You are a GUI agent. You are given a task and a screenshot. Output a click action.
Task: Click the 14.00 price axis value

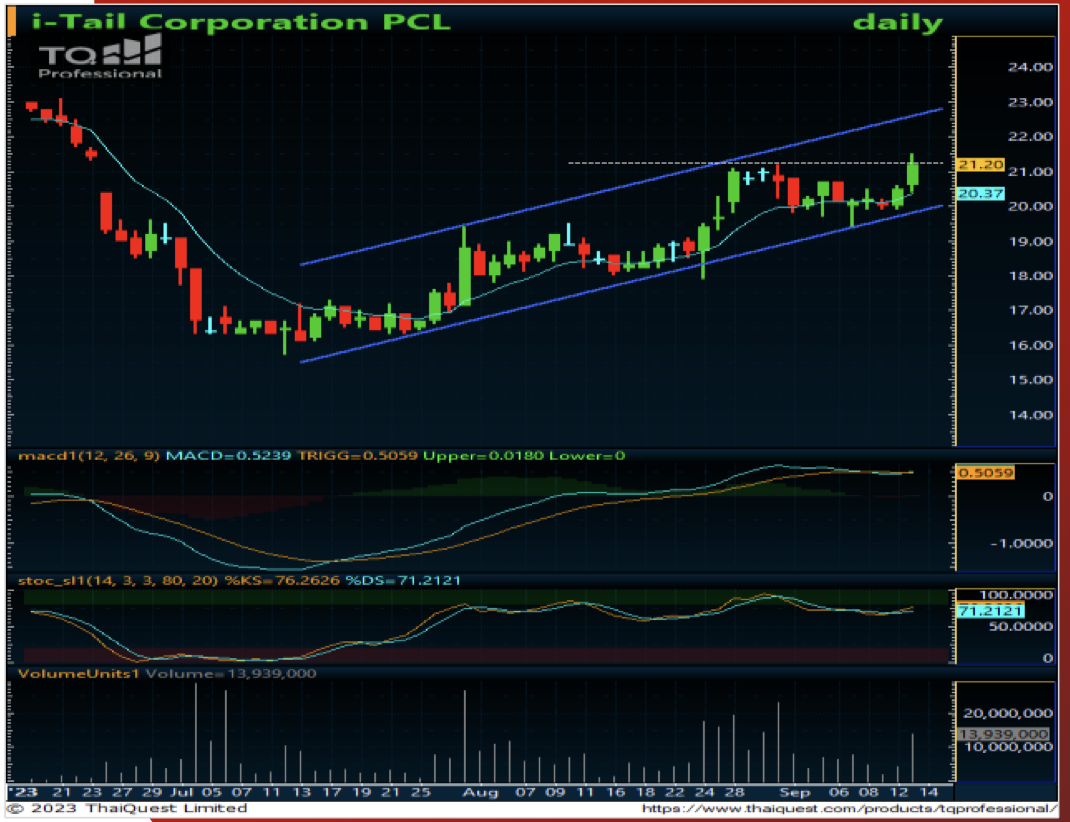click(x=1030, y=415)
